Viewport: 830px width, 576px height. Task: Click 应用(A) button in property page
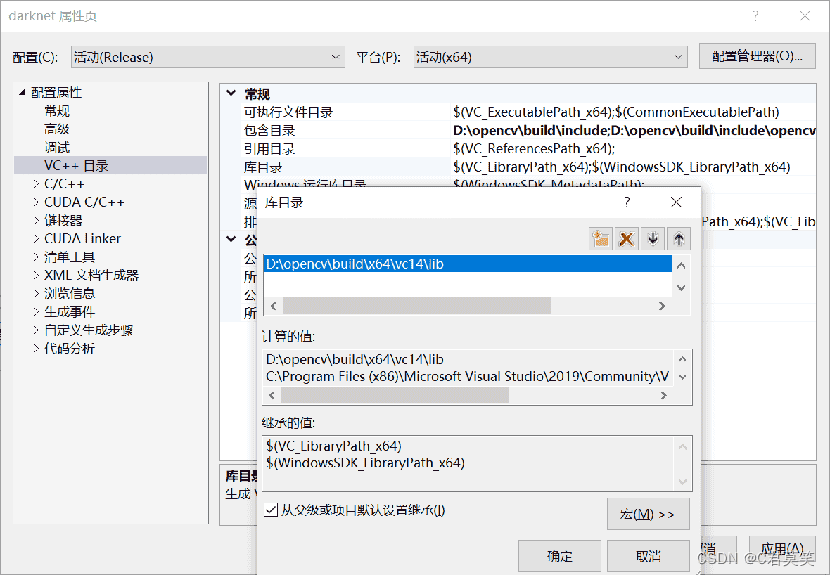pyautogui.click(x=782, y=548)
